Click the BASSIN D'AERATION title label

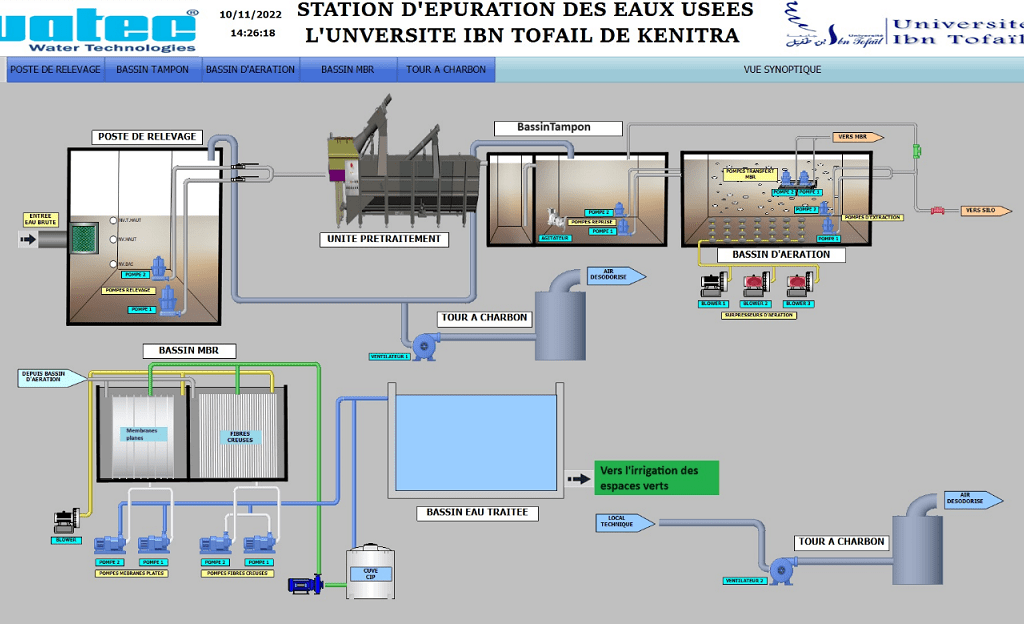(x=781, y=255)
